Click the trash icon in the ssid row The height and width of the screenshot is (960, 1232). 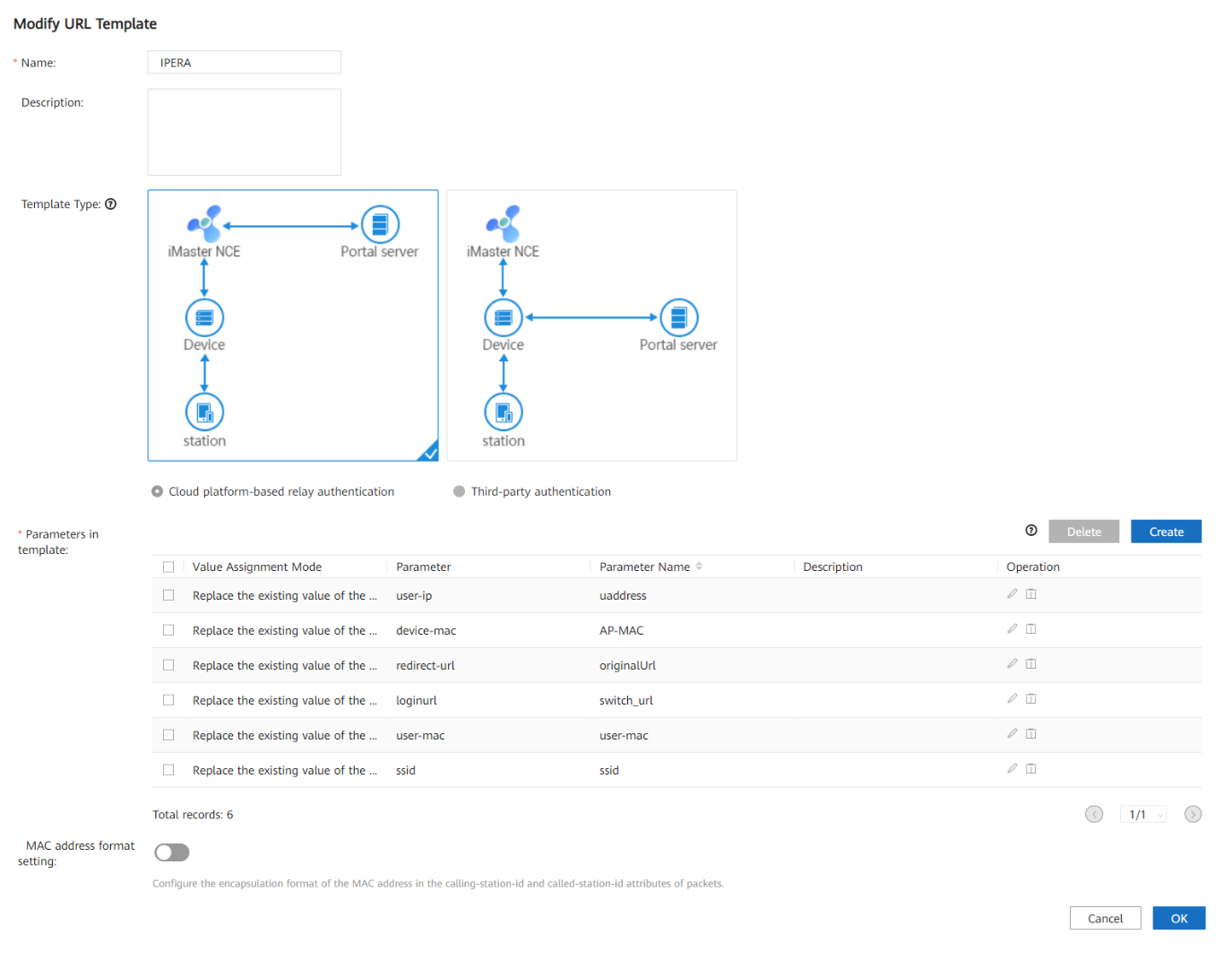(x=1031, y=769)
